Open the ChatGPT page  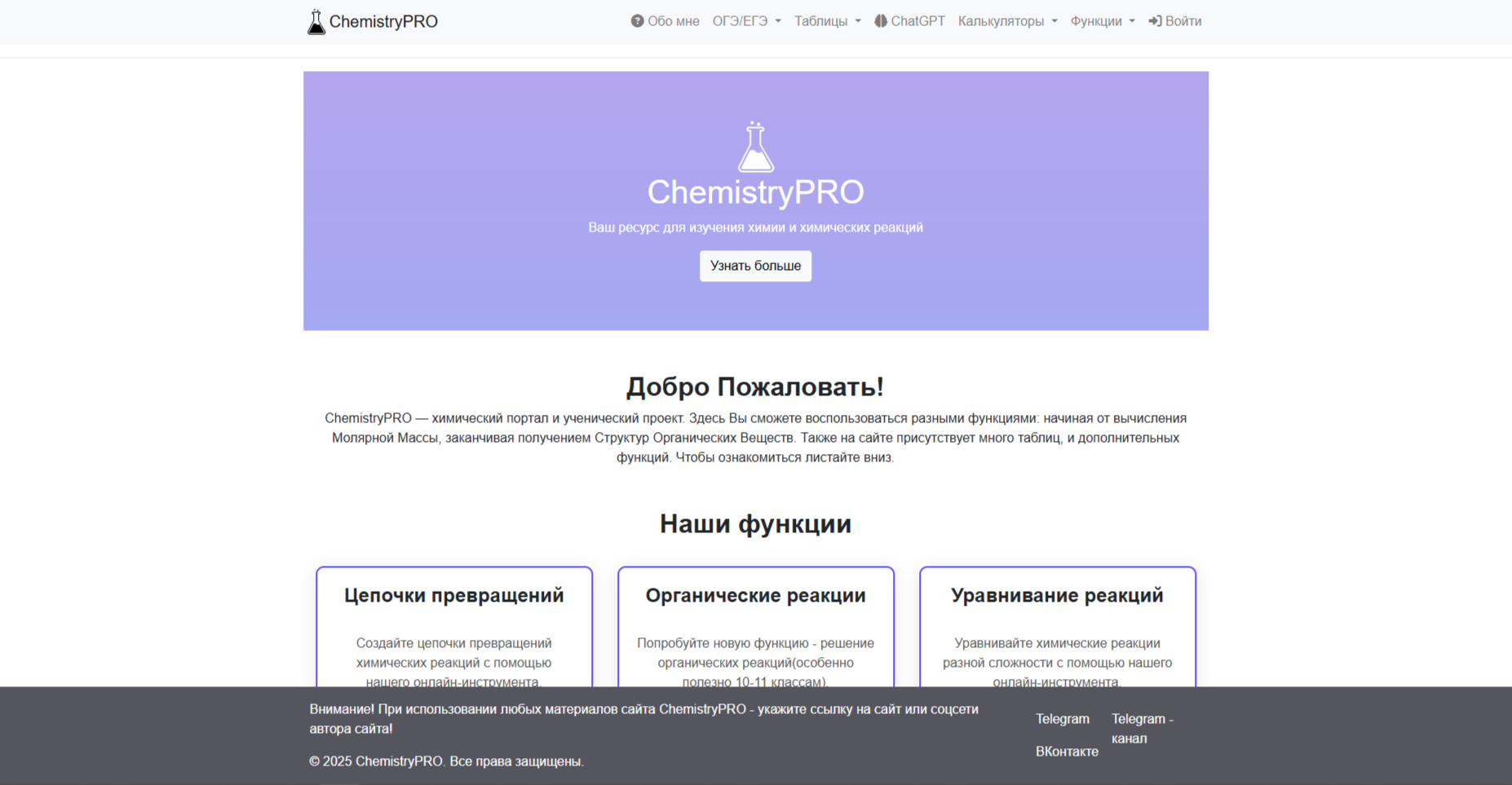click(x=909, y=21)
